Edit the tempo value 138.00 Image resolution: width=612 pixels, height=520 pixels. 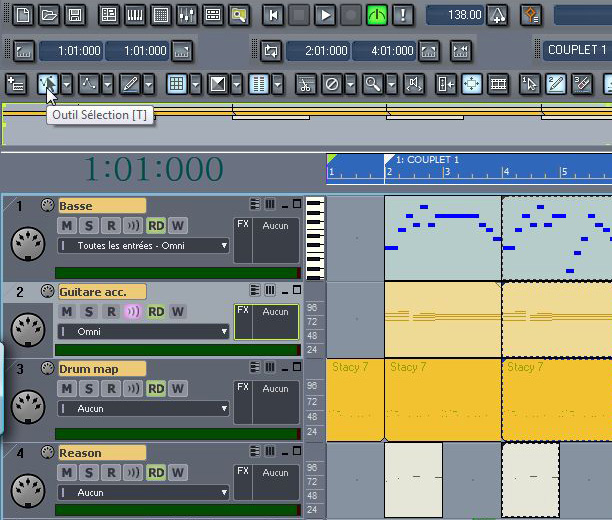[x=455, y=15]
